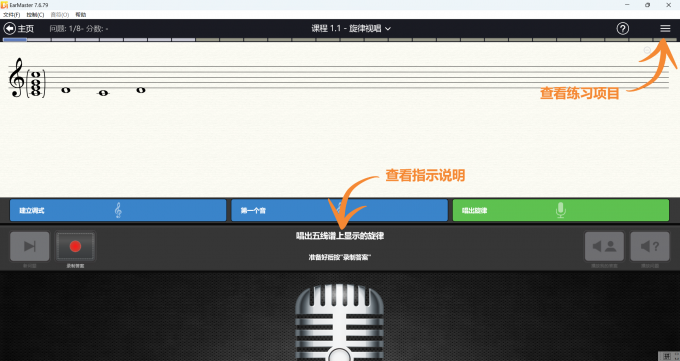680x361 pixels.
Task: Minimize the EarMaster window
Action: coord(627,5)
